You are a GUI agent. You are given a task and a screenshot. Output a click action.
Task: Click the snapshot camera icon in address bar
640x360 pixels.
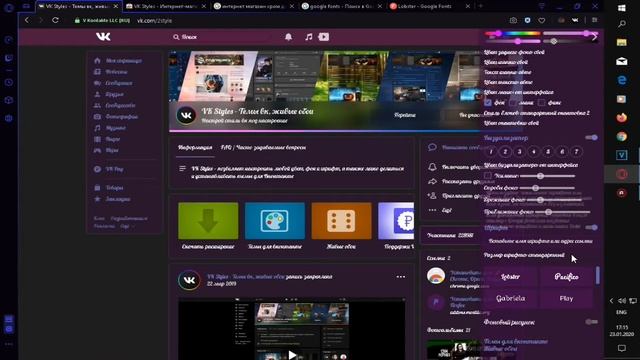pyautogui.click(x=513, y=20)
